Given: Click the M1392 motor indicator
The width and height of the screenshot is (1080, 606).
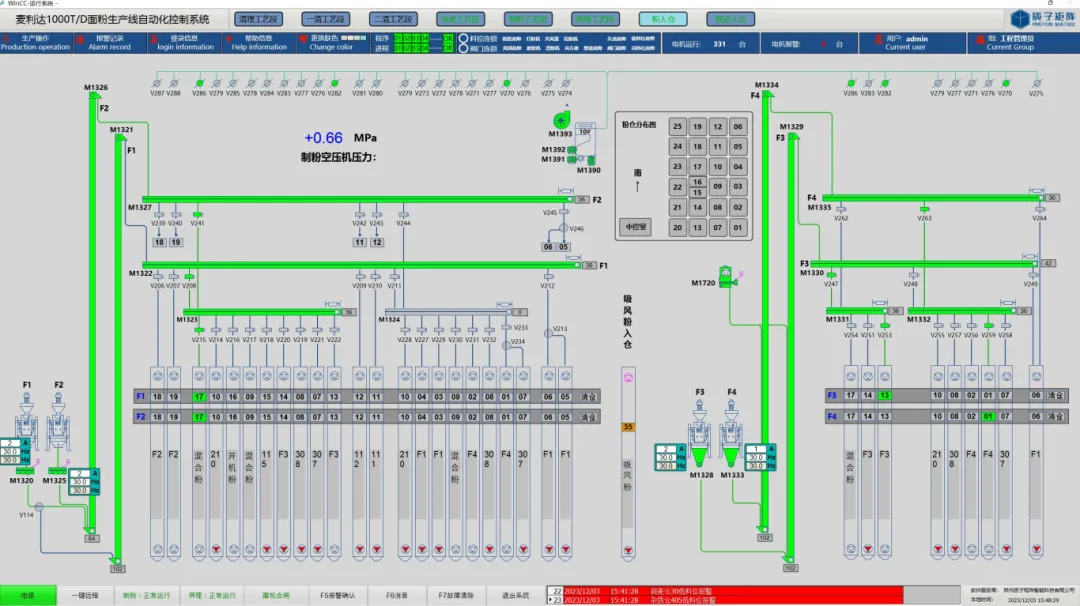Looking at the screenshot, I should click(x=572, y=149).
